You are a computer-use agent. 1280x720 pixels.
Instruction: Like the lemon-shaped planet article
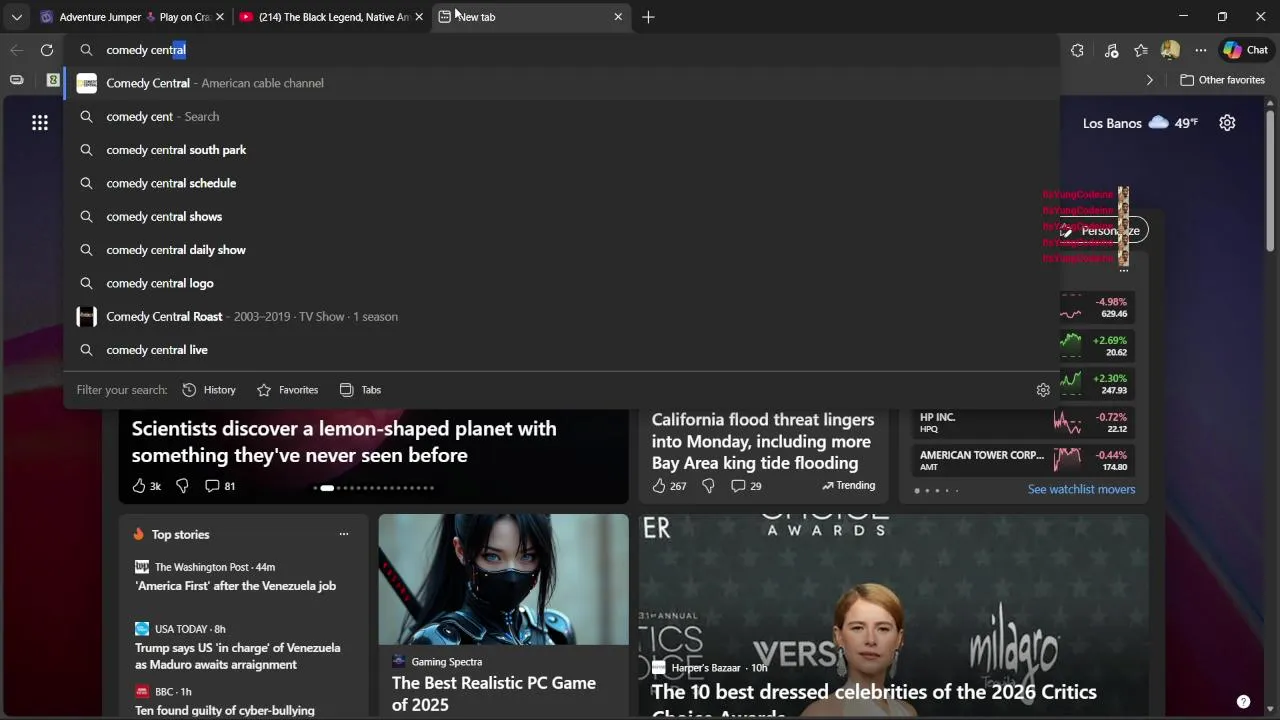point(146,486)
